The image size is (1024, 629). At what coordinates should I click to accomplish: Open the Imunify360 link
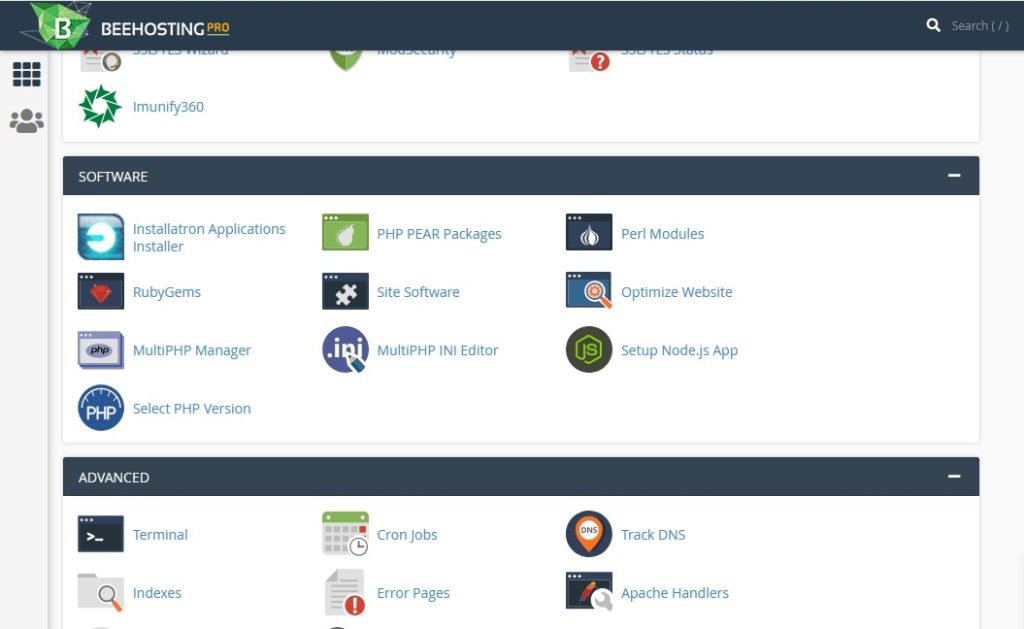click(x=168, y=106)
